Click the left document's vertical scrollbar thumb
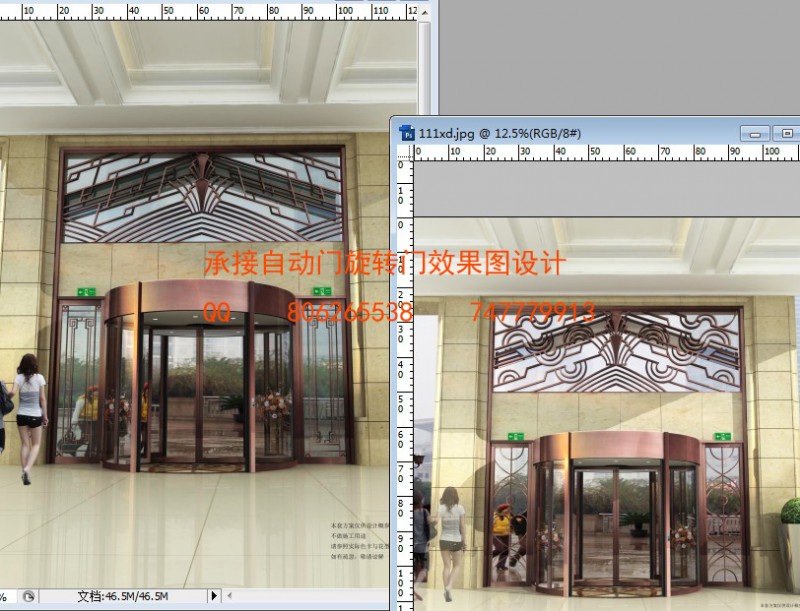The image size is (800, 611). click(424, 66)
